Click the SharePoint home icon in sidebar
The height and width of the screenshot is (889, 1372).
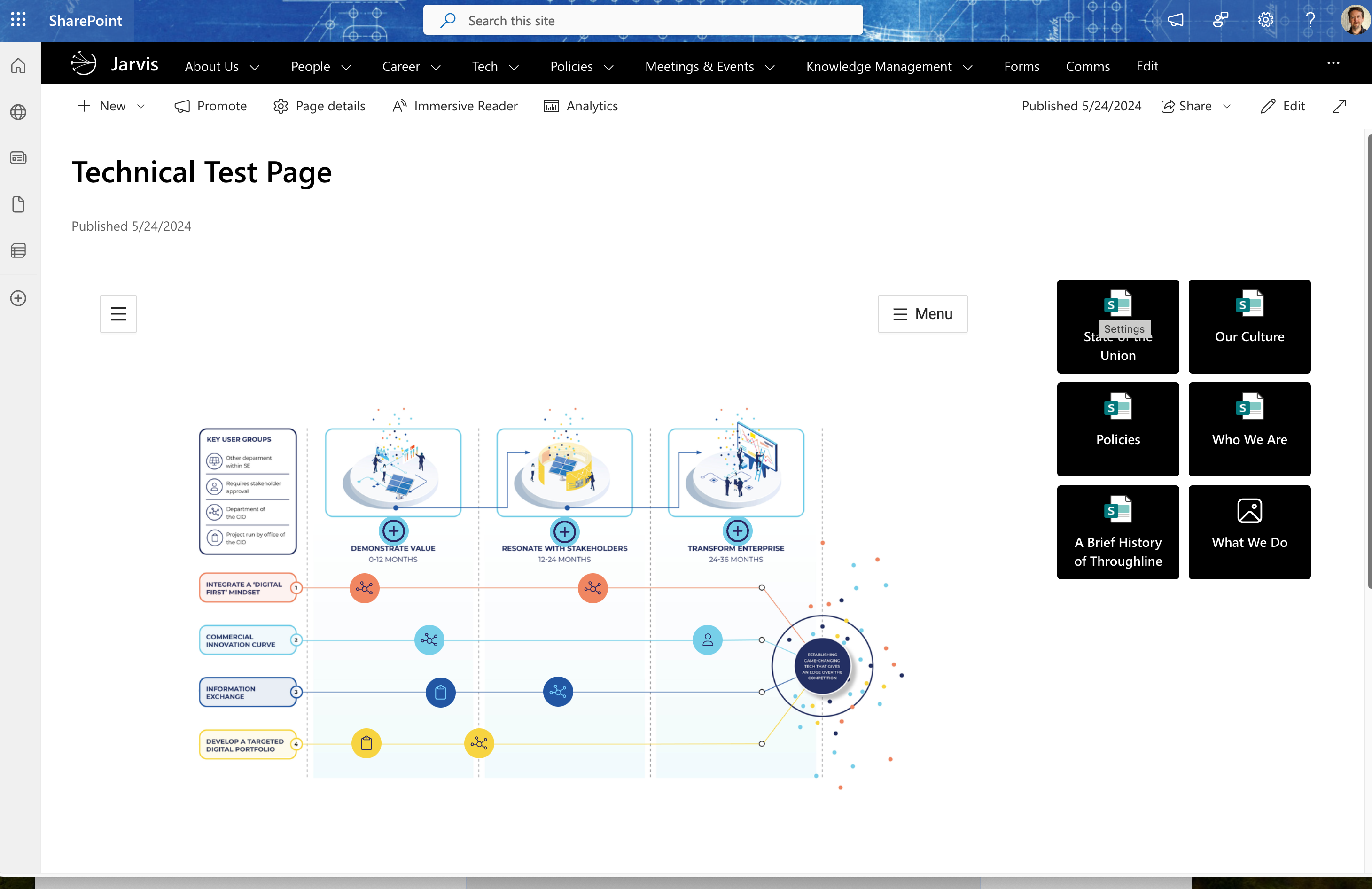tap(18, 66)
